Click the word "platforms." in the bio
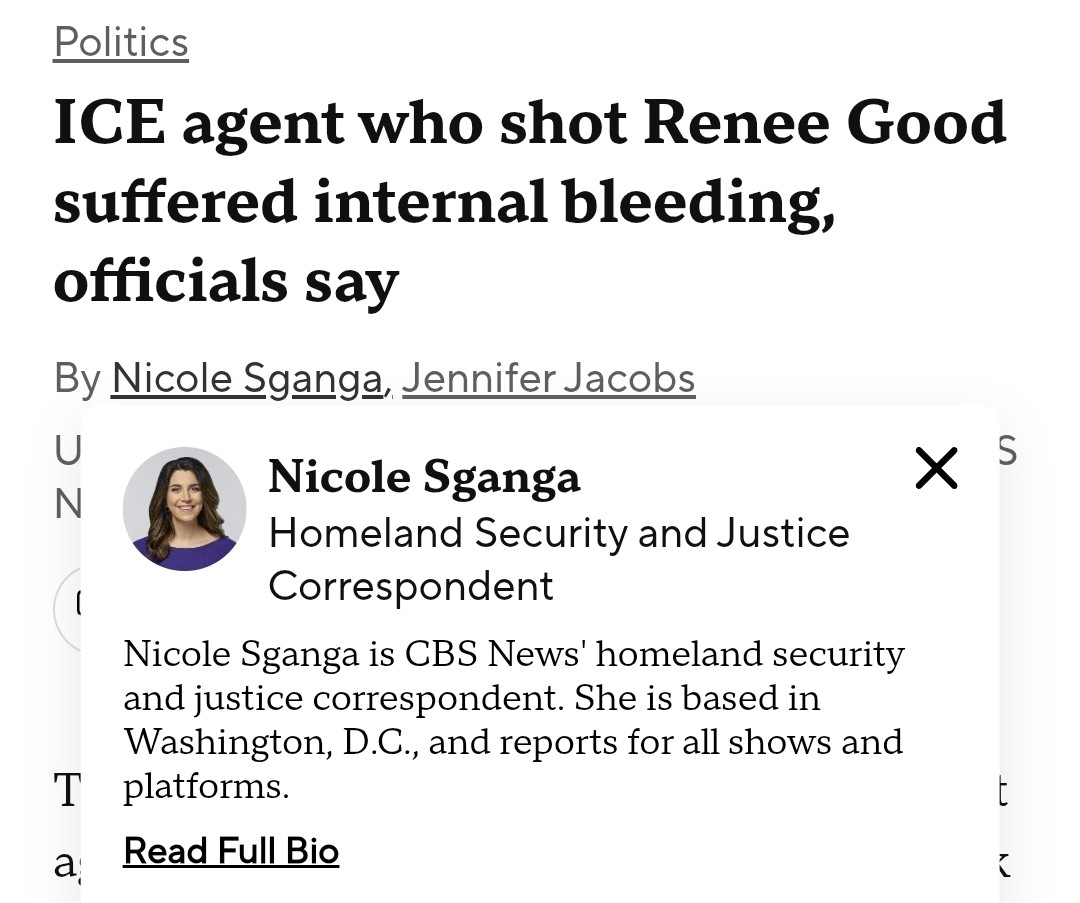The width and height of the screenshot is (1080, 903). [206, 786]
